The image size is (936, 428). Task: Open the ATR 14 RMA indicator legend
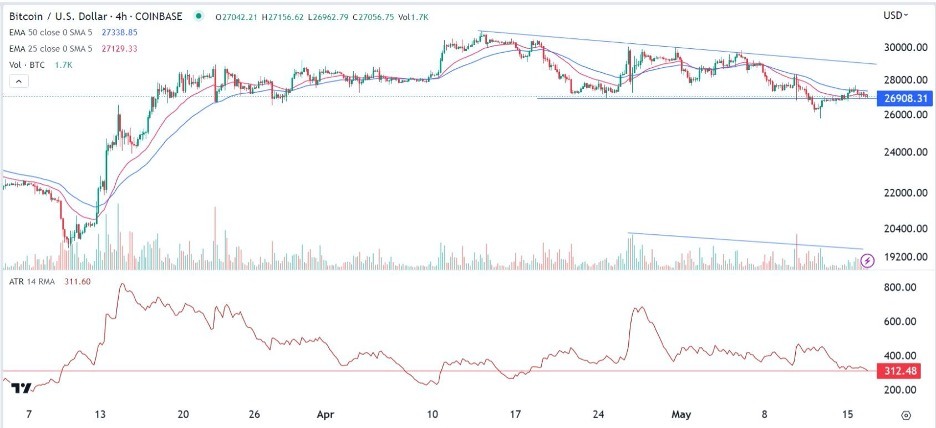point(31,282)
